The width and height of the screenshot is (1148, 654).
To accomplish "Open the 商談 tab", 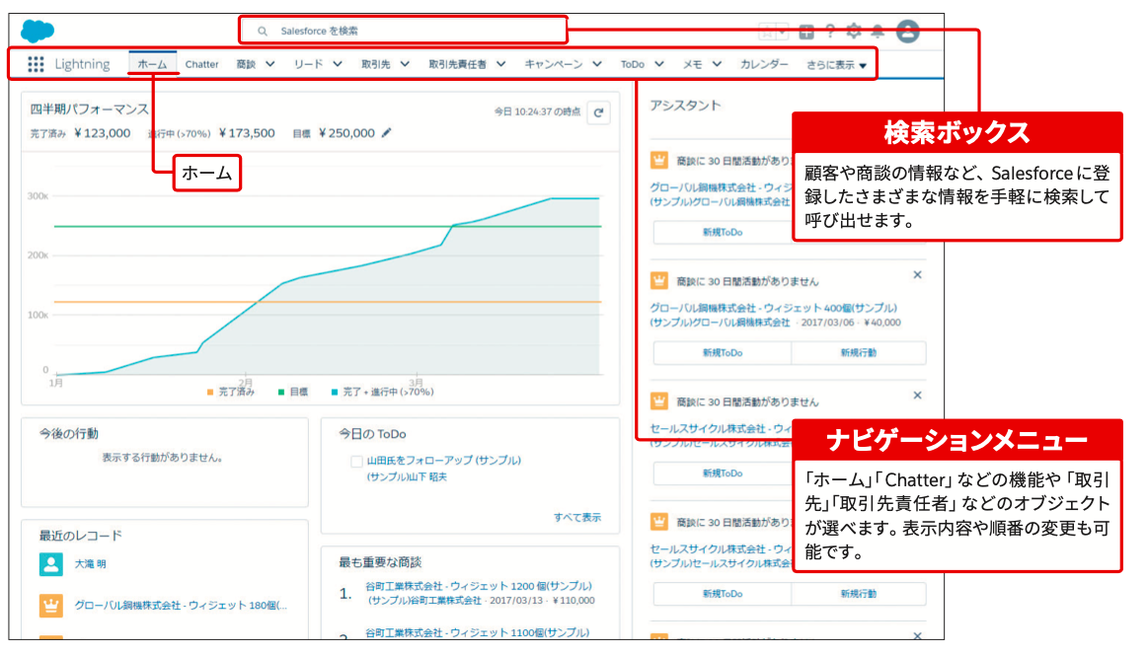I will [x=246, y=64].
